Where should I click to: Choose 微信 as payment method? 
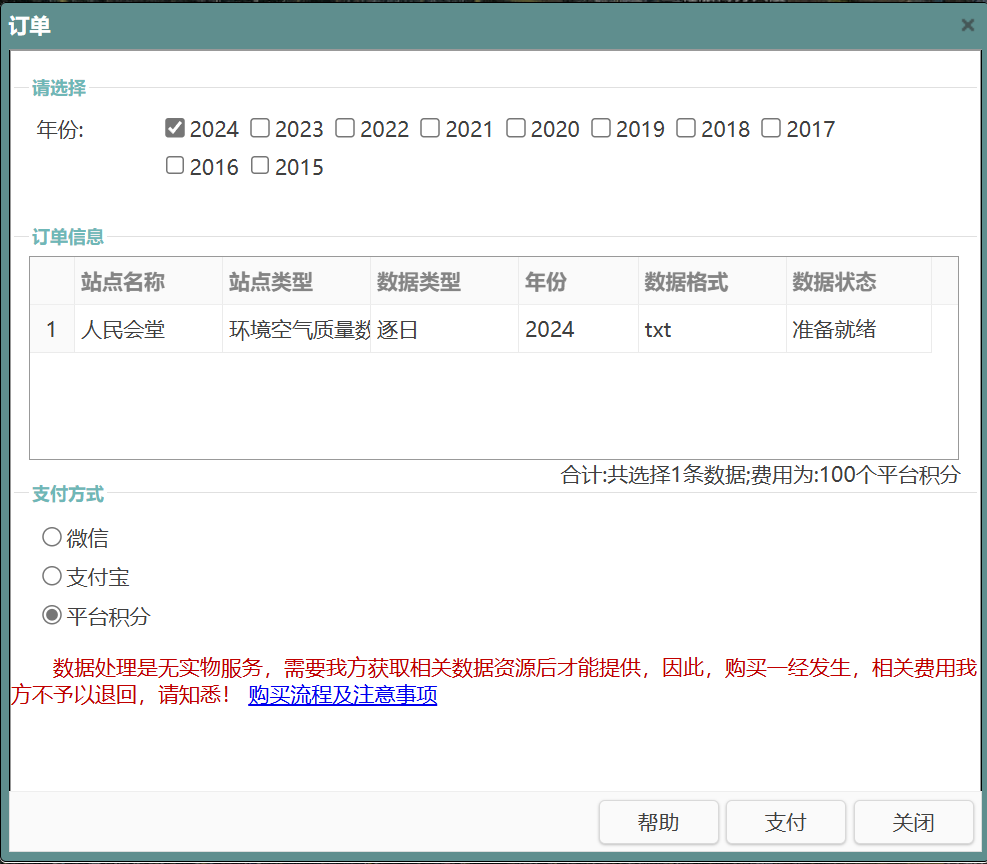click(x=52, y=538)
